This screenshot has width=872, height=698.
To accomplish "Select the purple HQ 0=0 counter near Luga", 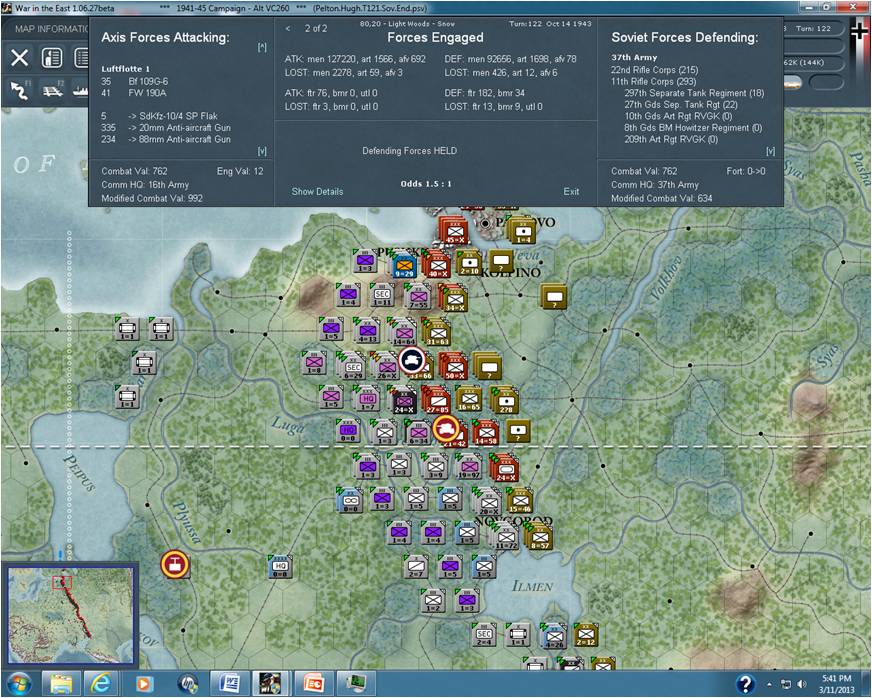I will (x=348, y=430).
